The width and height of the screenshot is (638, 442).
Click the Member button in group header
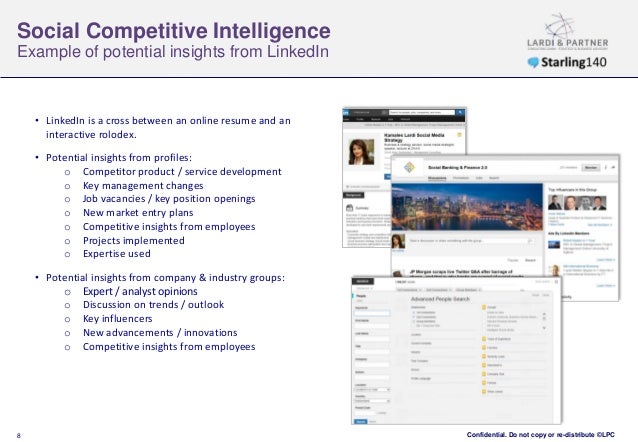(x=591, y=168)
